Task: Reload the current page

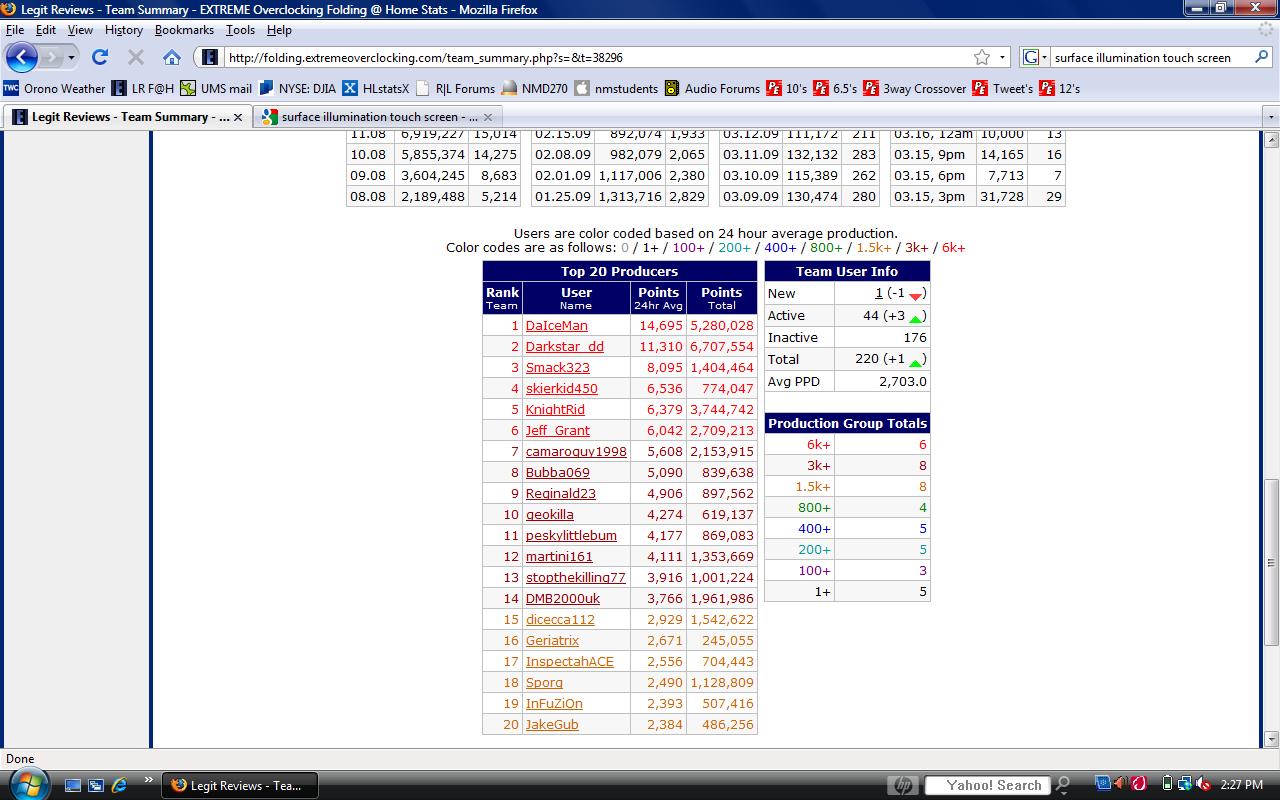Action: pyautogui.click(x=100, y=57)
